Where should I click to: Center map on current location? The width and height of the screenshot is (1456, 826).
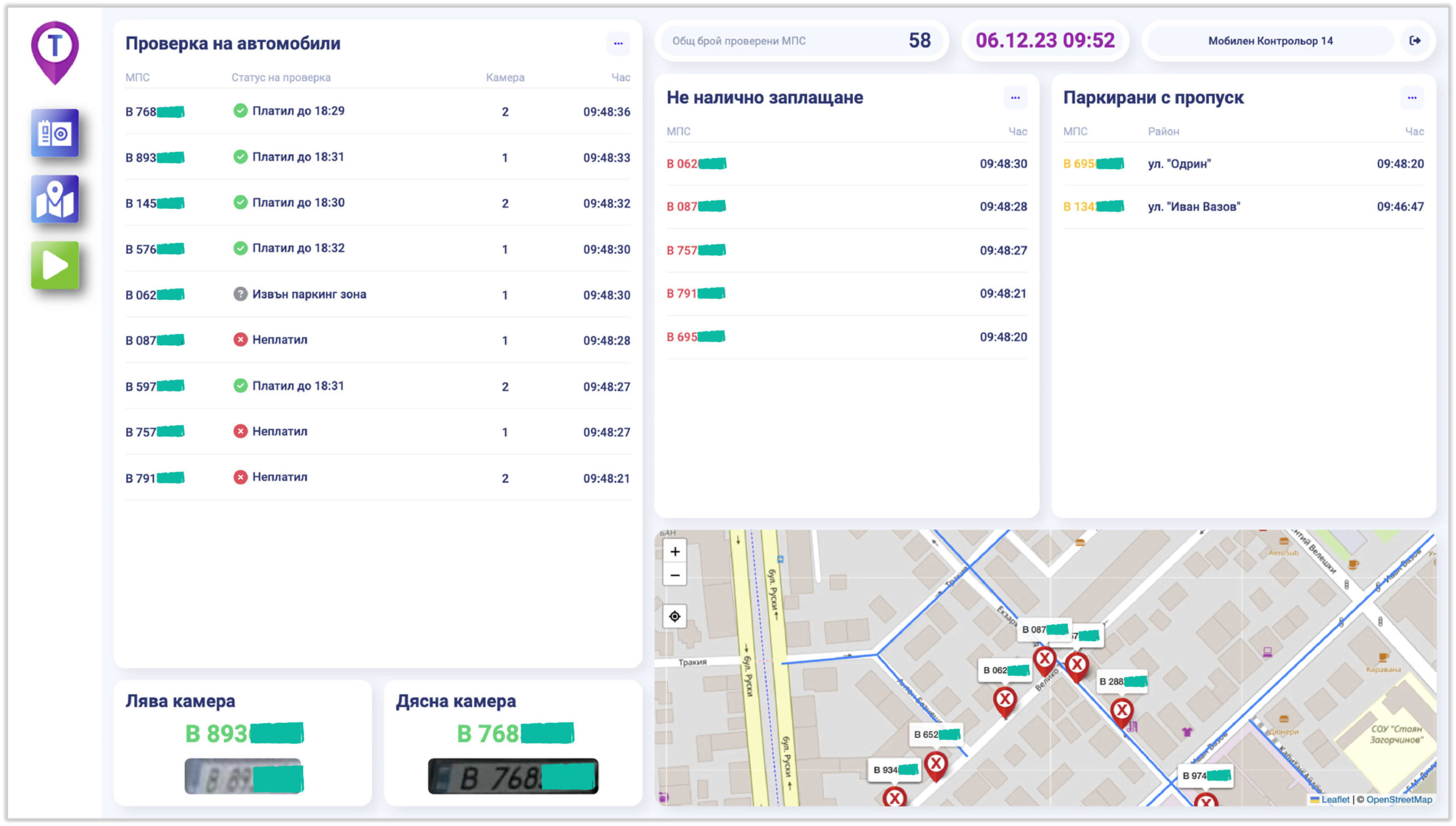pyautogui.click(x=675, y=616)
